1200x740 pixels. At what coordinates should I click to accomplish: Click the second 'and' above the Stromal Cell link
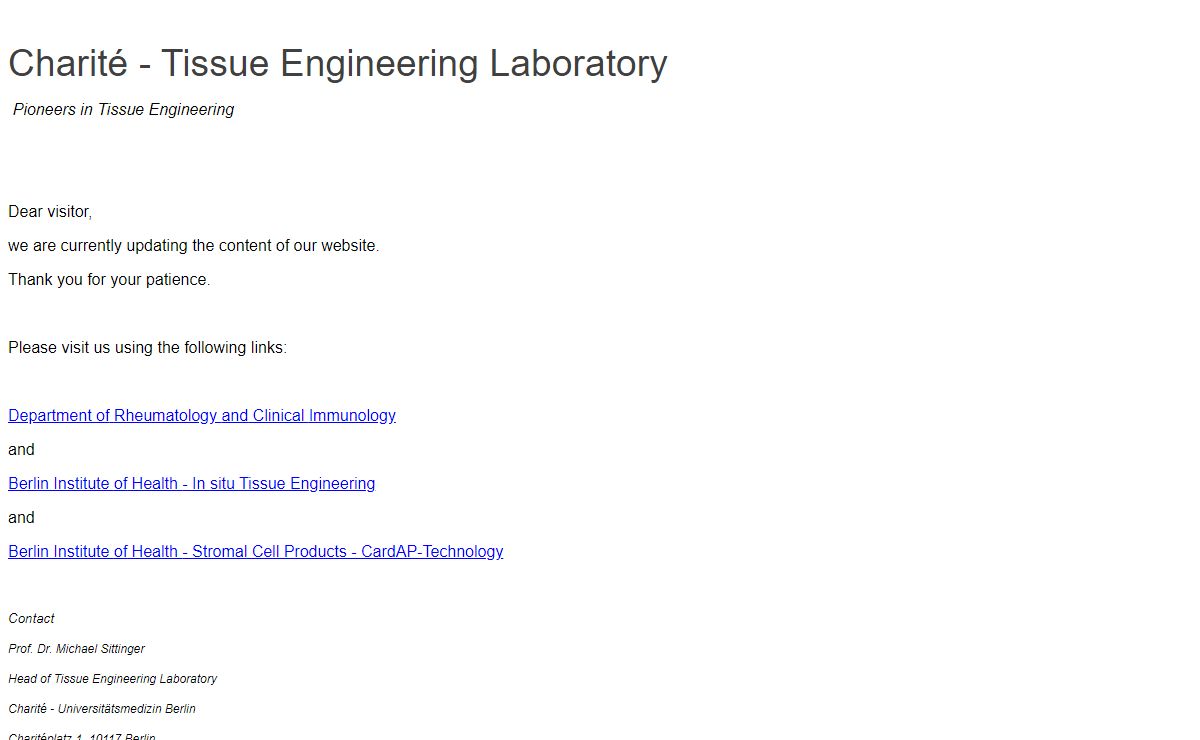21,518
